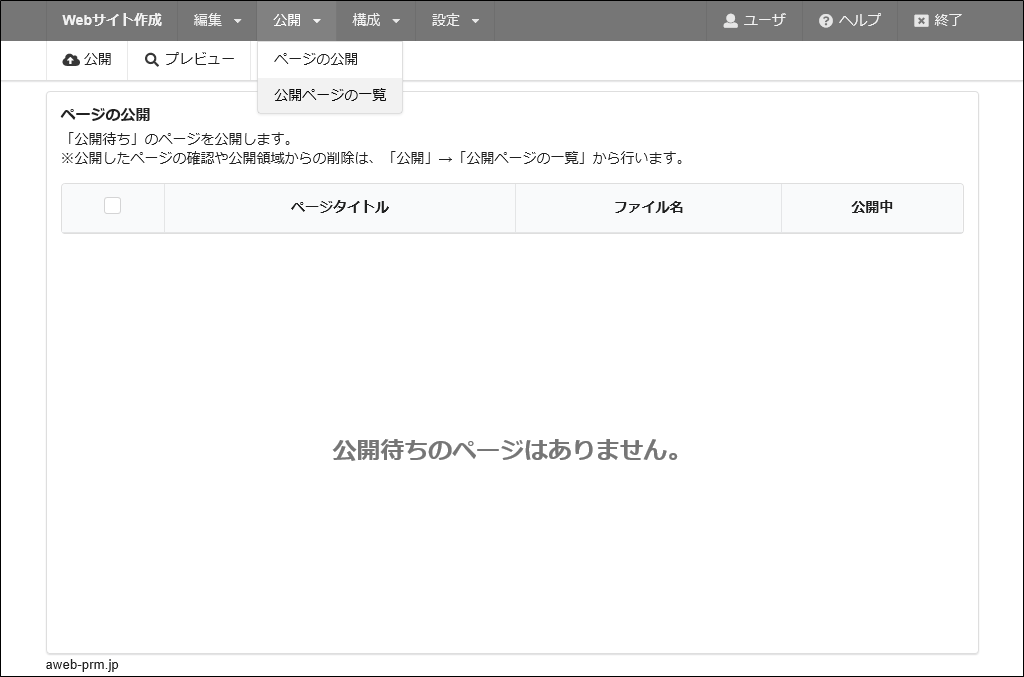
Task: Expand the 構成 dropdown menu
Action: point(375,20)
